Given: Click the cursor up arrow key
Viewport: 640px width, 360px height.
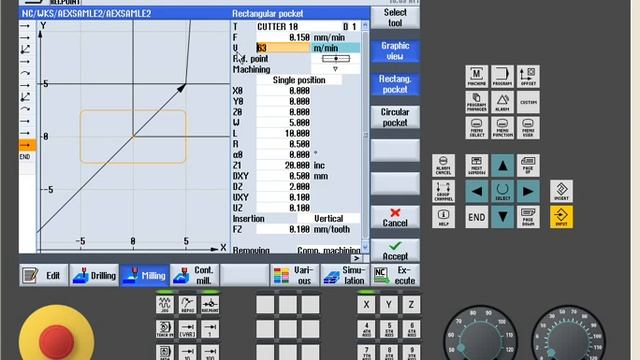Looking at the screenshot, I should 502,165.
